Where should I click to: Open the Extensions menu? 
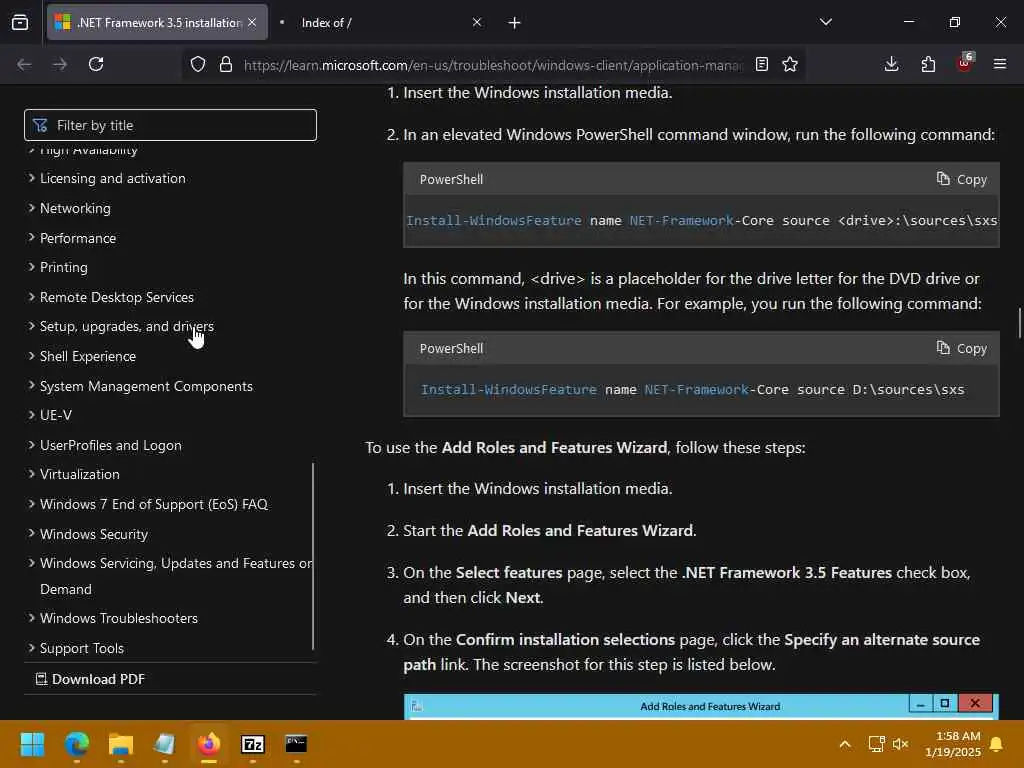[x=928, y=64]
